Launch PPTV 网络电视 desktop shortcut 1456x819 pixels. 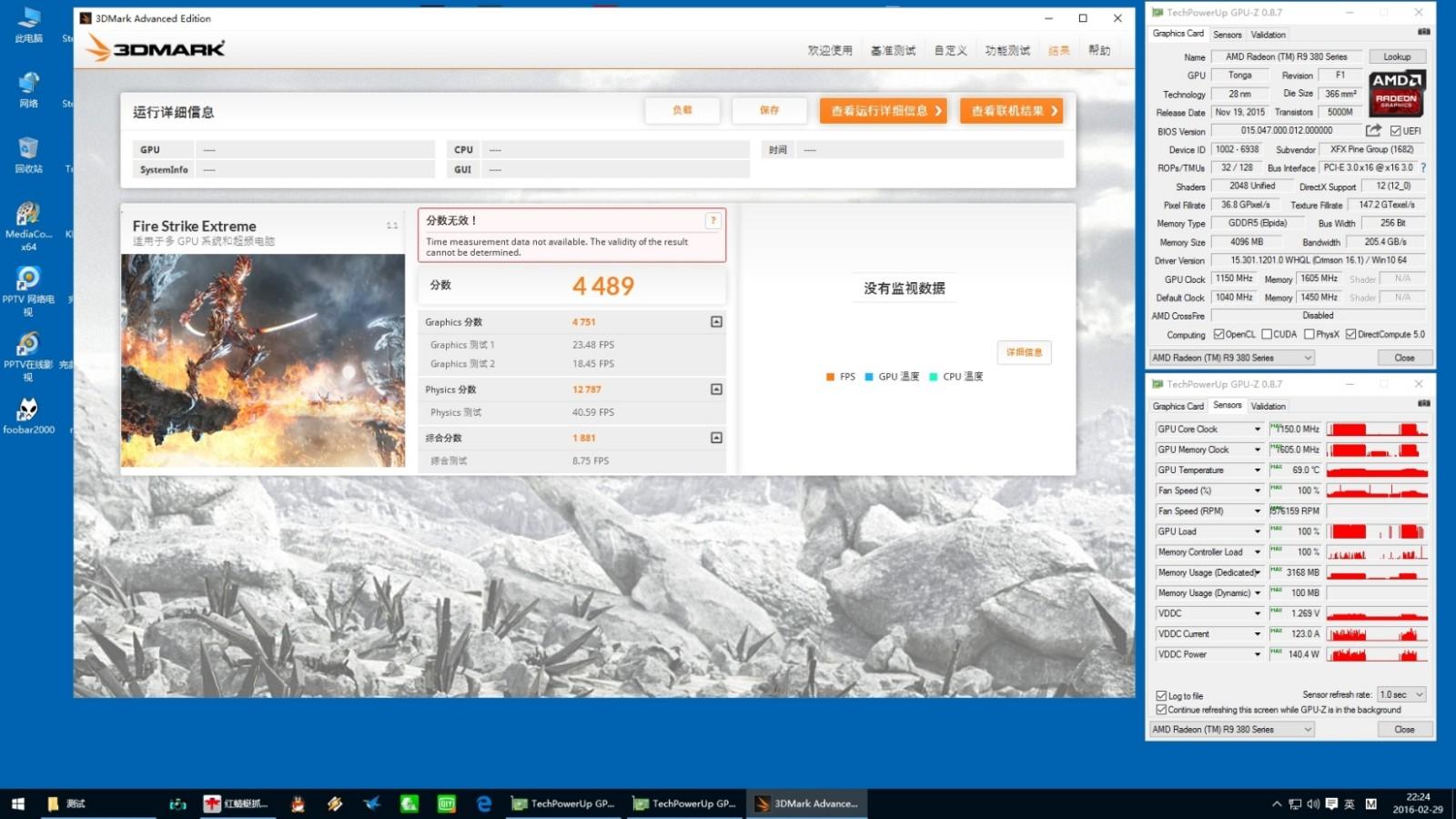pyautogui.click(x=28, y=291)
